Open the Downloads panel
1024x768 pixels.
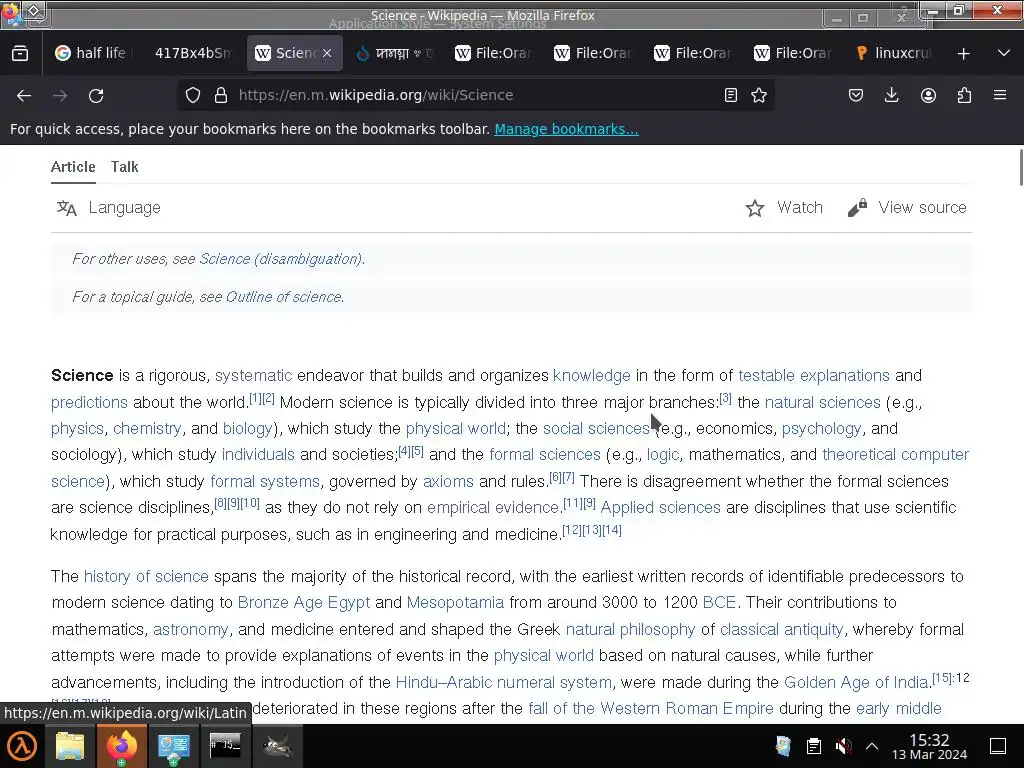pyautogui.click(x=891, y=95)
